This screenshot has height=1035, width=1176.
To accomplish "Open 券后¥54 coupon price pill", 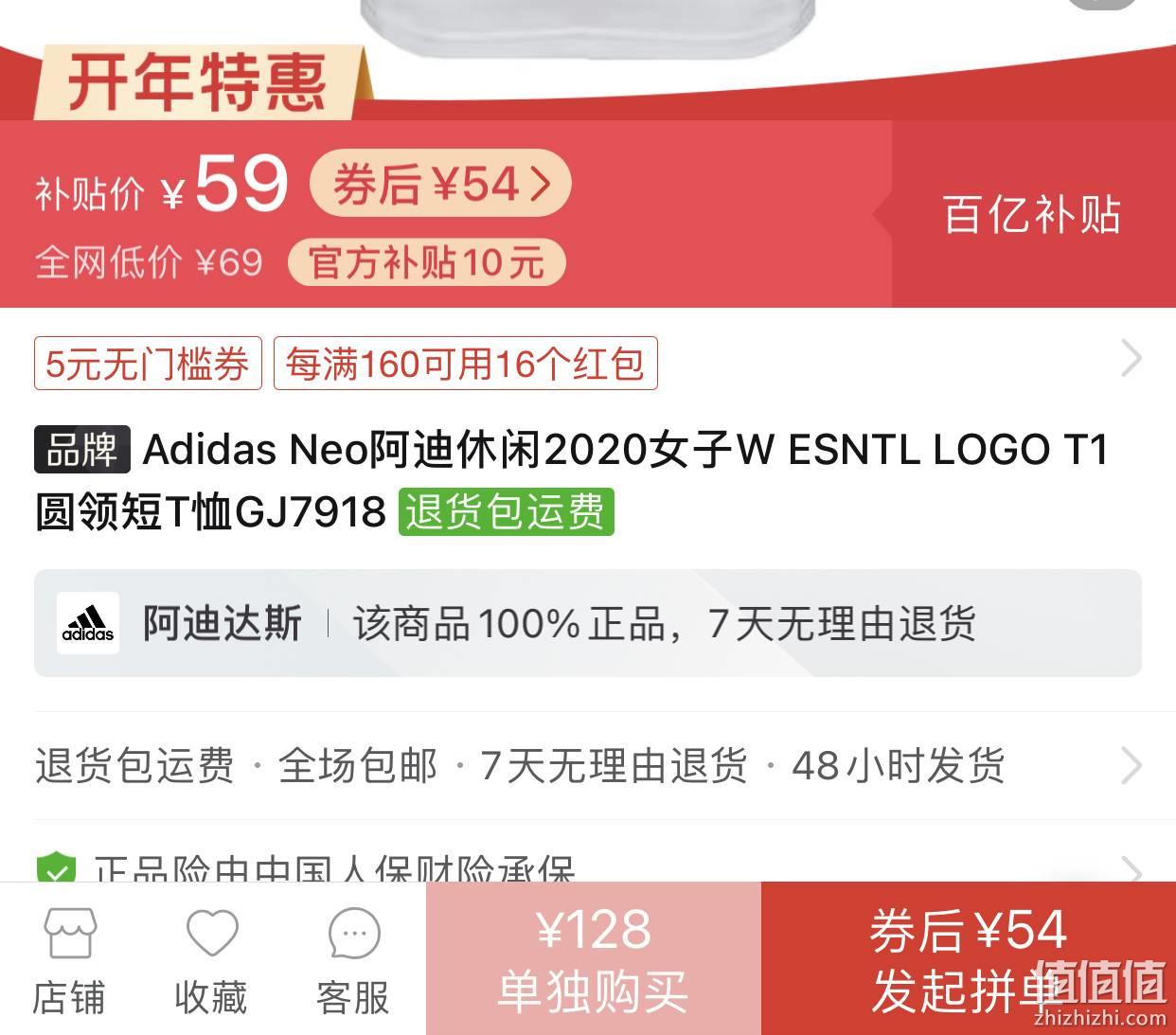I will [440, 183].
